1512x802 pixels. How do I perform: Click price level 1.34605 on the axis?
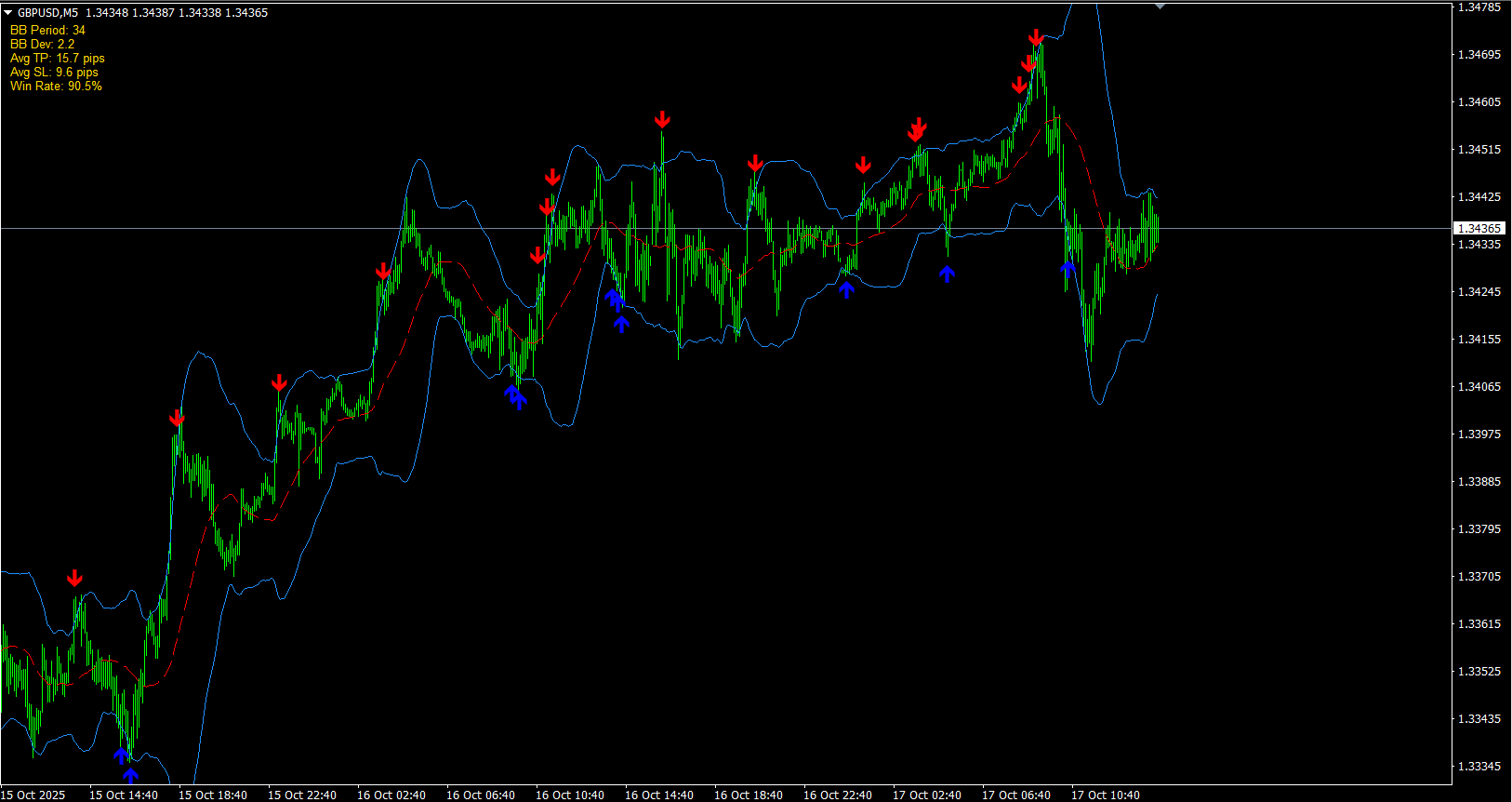tap(1479, 102)
